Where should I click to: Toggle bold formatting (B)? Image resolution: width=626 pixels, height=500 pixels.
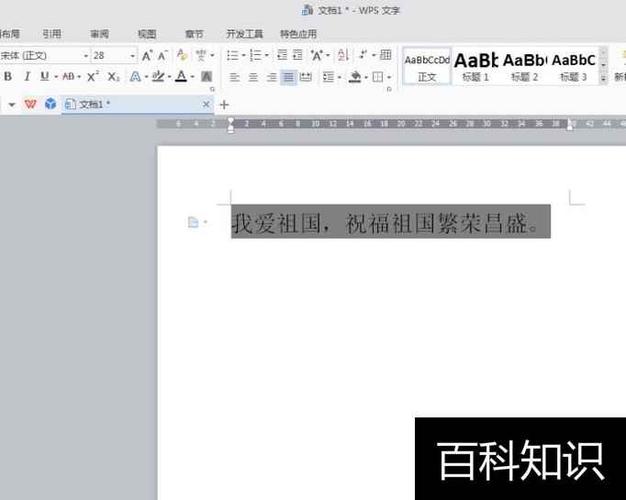pyautogui.click(x=8, y=76)
